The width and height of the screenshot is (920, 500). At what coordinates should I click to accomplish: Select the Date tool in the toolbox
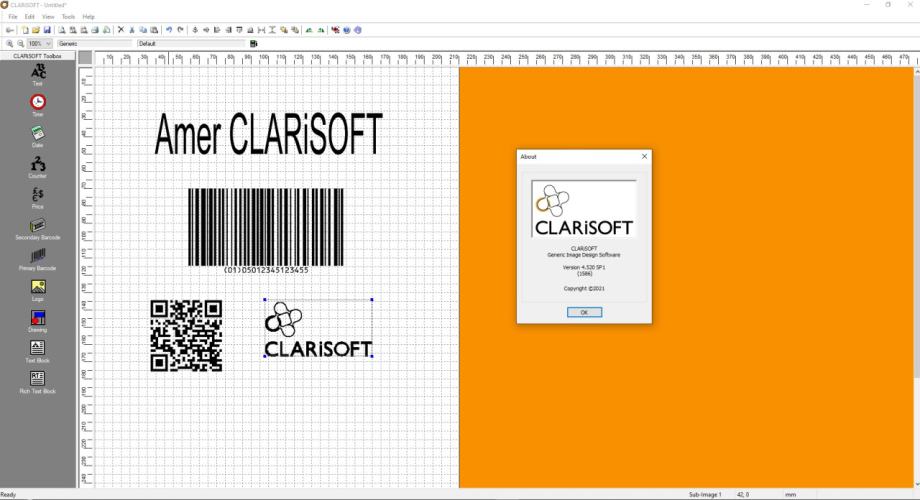coord(38,136)
